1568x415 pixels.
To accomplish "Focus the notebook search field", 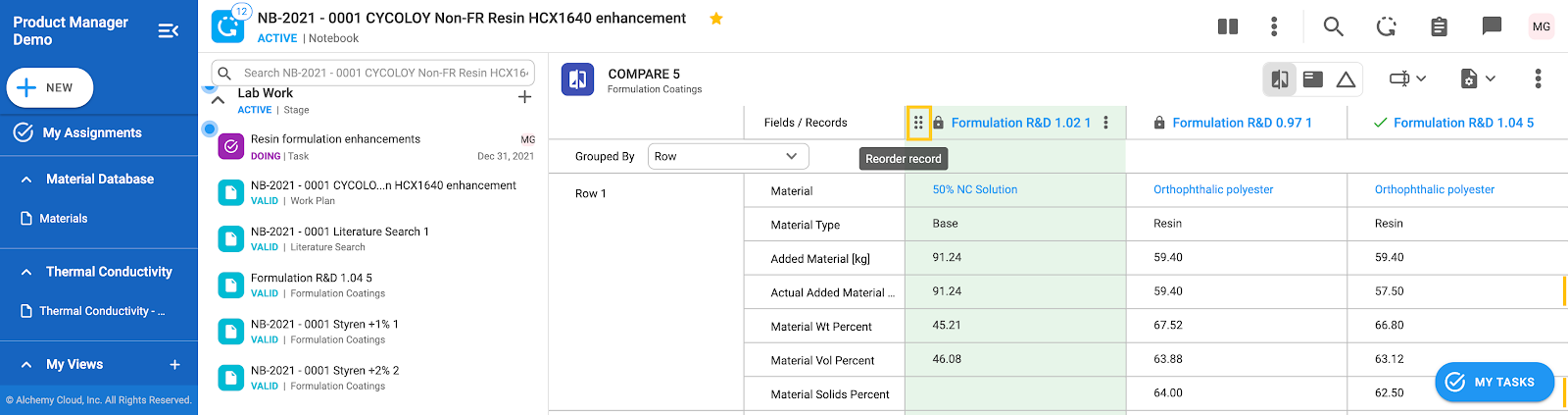I will click(373, 73).
